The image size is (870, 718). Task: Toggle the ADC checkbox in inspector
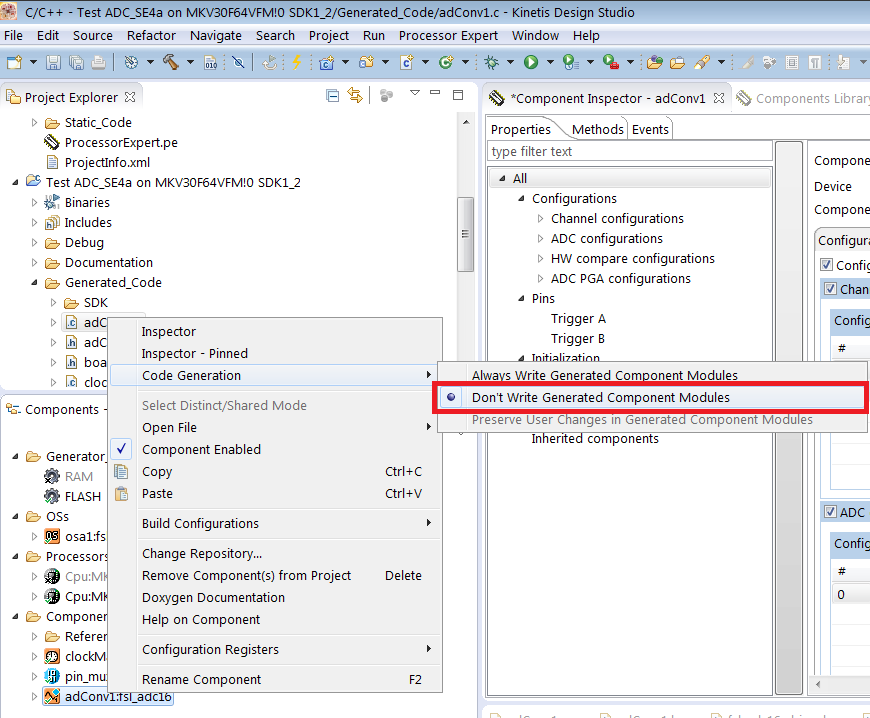(x=830, y=512)
